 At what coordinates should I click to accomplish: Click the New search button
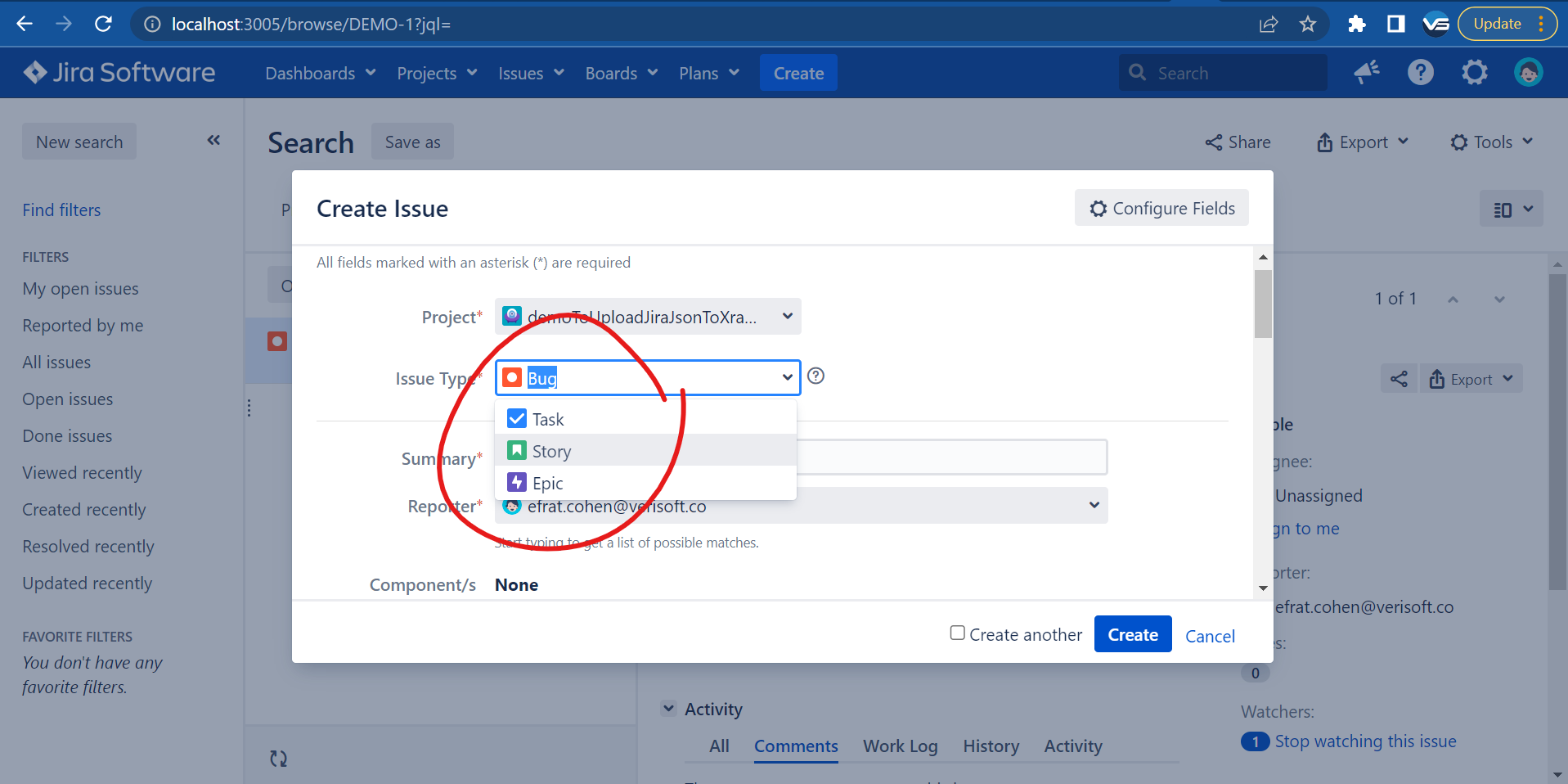pyautogui.click(x=79, y=142)
